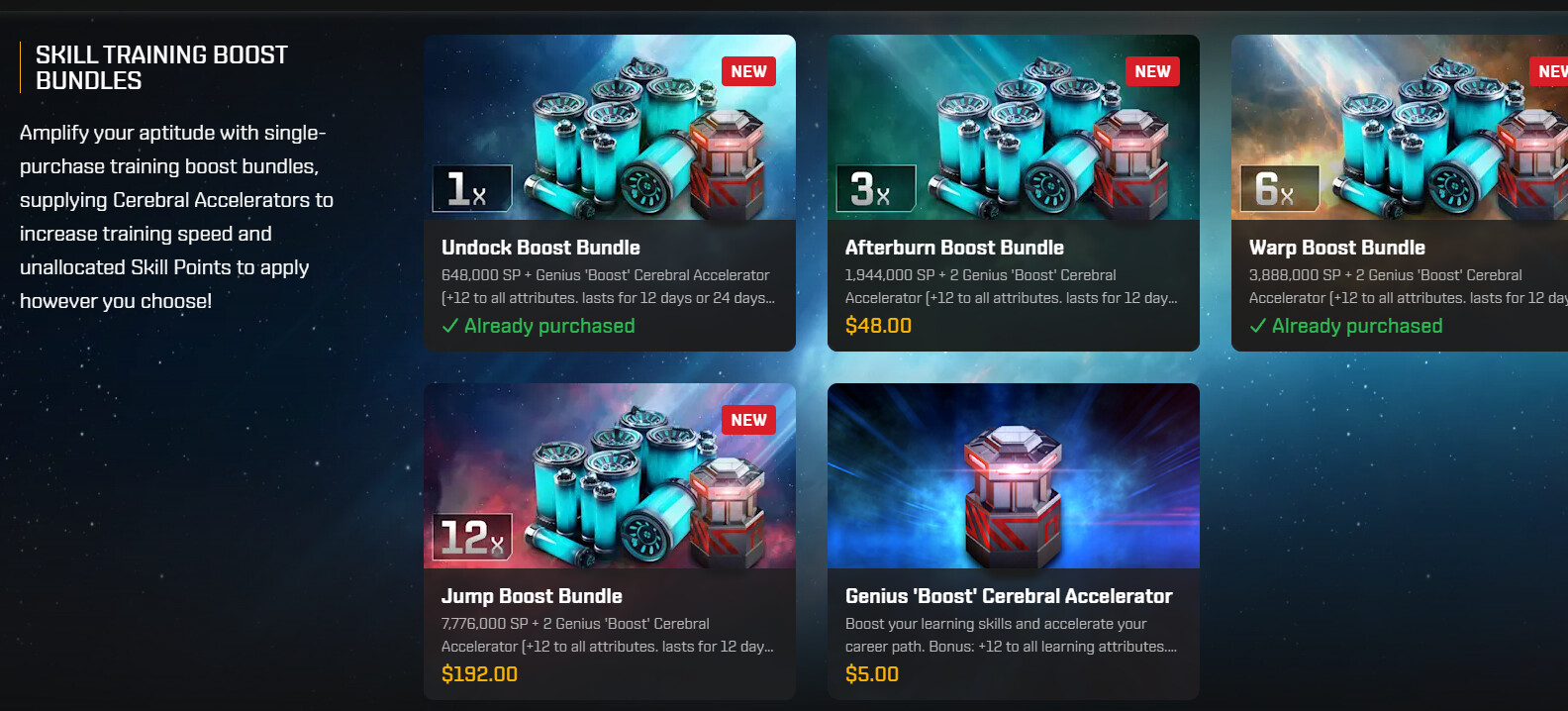Click the 3x multiplier badge on Afterburn bundle
1568x711 pixels.
(876, 188)
